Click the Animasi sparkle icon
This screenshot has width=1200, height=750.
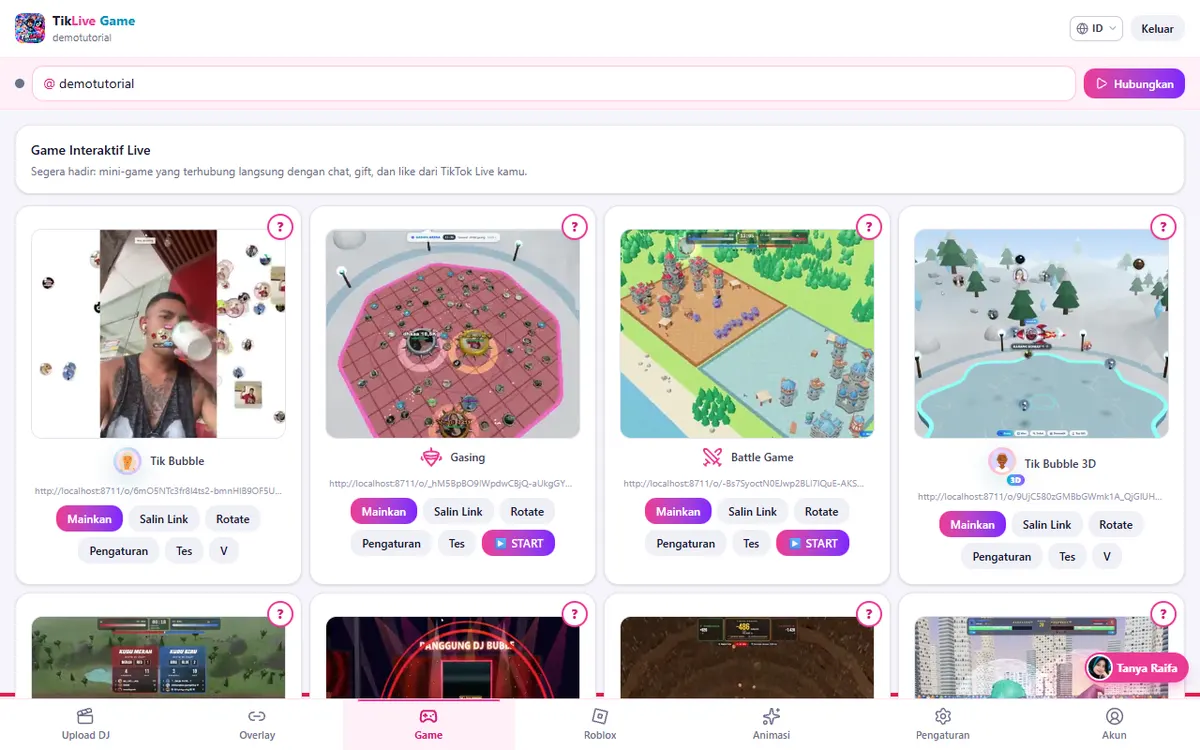[x=771, y=716]
